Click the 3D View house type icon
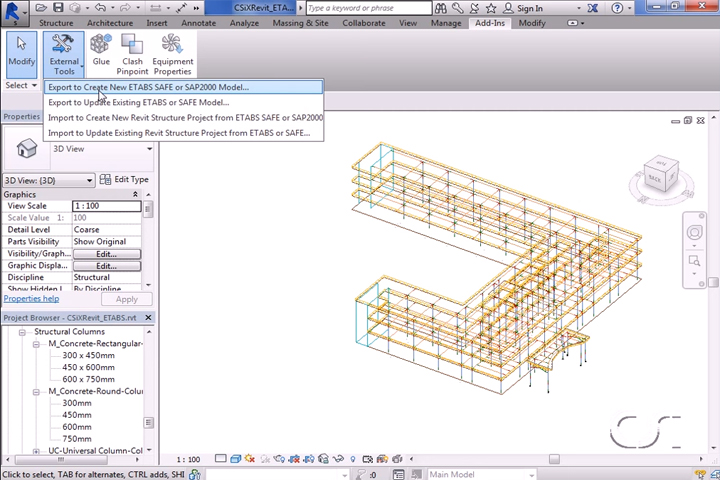The height and width of the screenshot is (480, 720). pyautogui.click(x=26, y=149)
